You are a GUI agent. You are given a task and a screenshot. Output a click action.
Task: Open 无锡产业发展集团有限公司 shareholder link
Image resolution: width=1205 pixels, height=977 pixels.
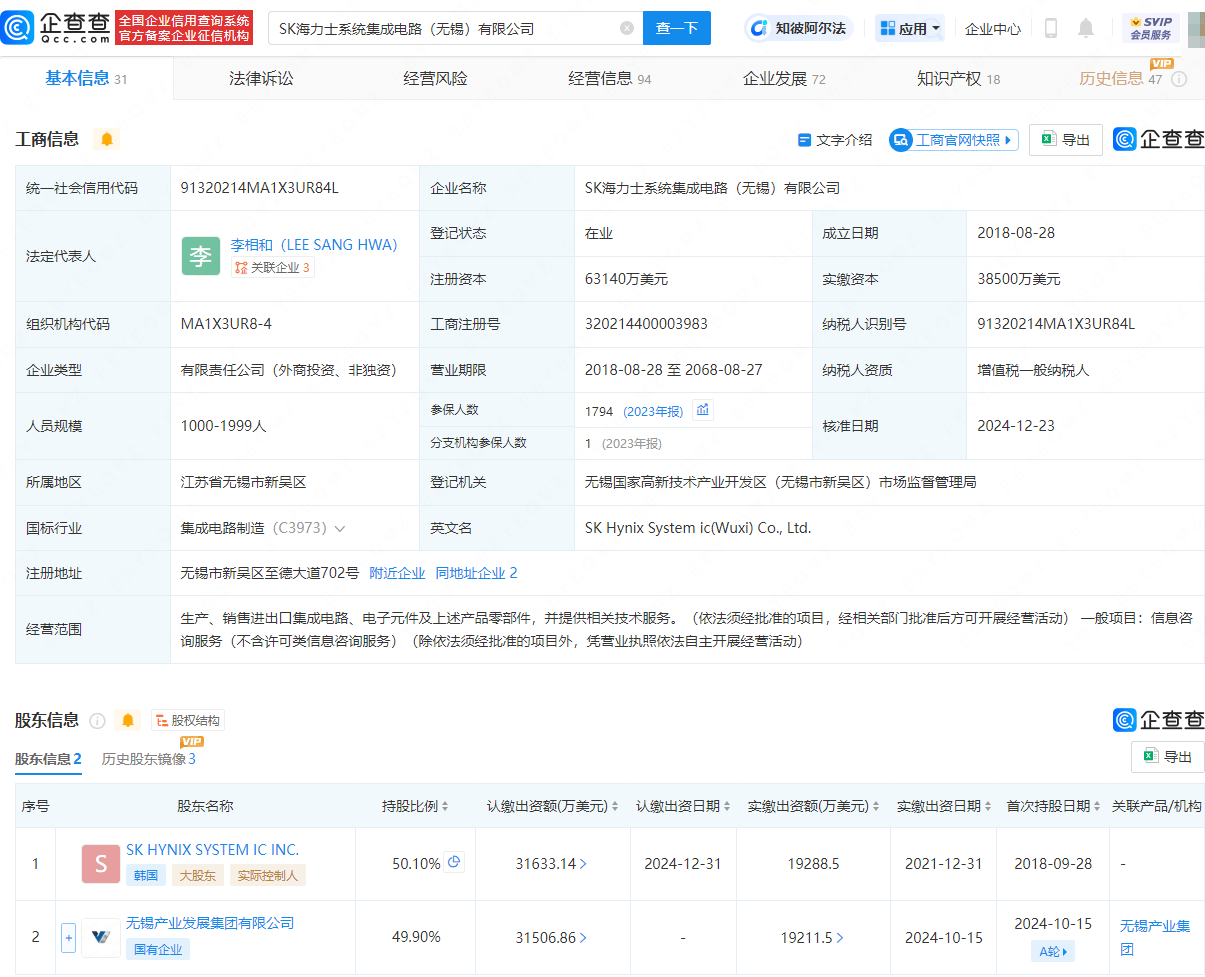pos(210,923)
